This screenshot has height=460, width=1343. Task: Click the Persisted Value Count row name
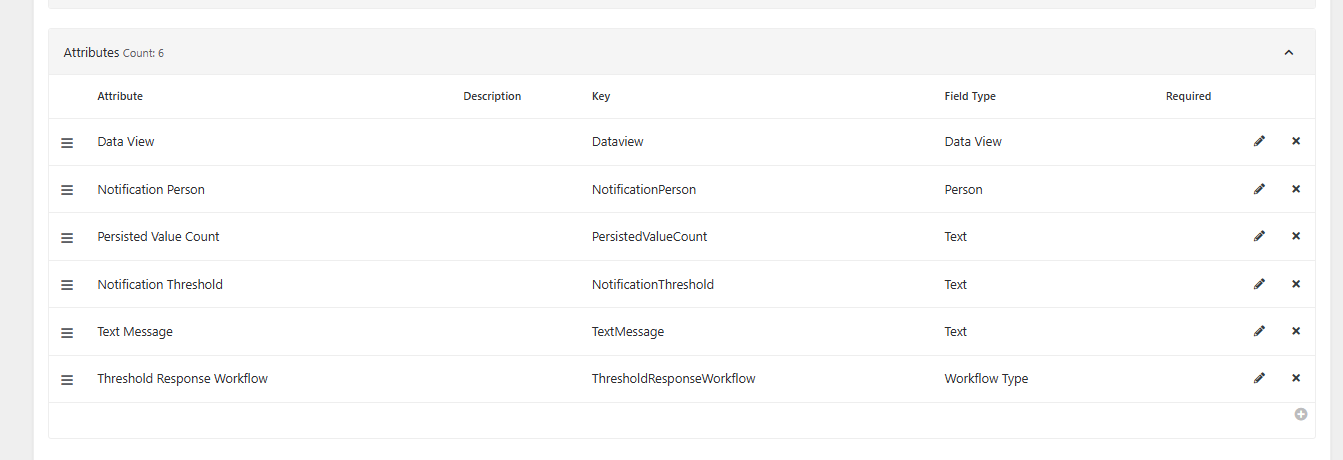[x=158, y=237]
